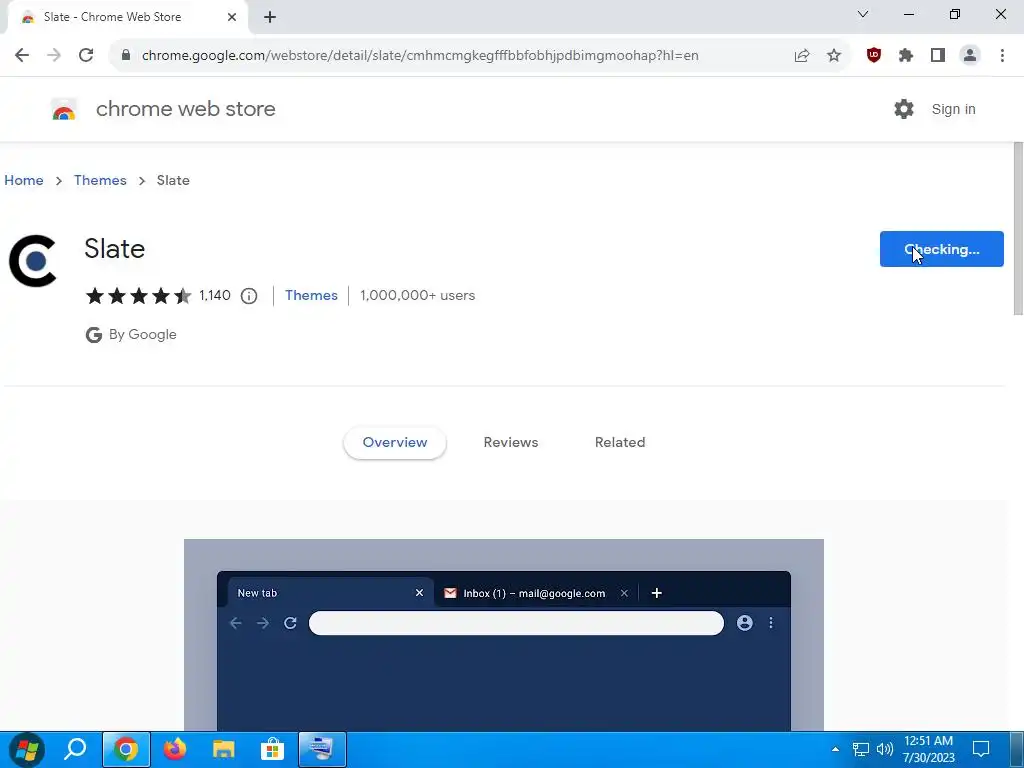Open the Windows Start button
The image size is (1024, 768).
click(26, 750)
